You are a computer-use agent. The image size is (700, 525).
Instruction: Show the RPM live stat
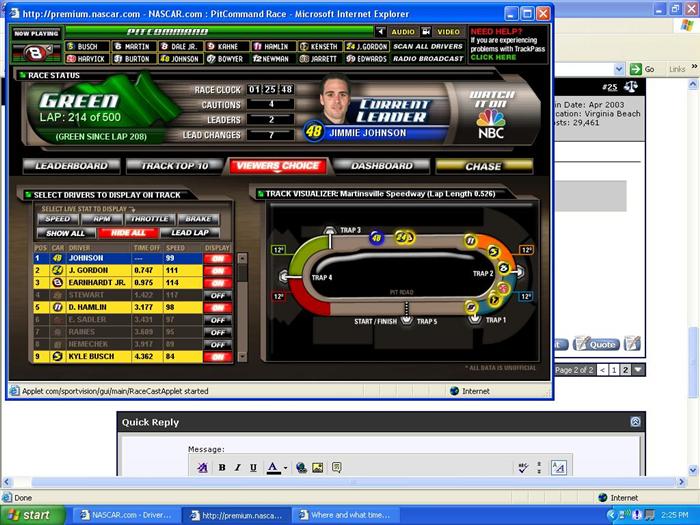(x=102, y=219)
